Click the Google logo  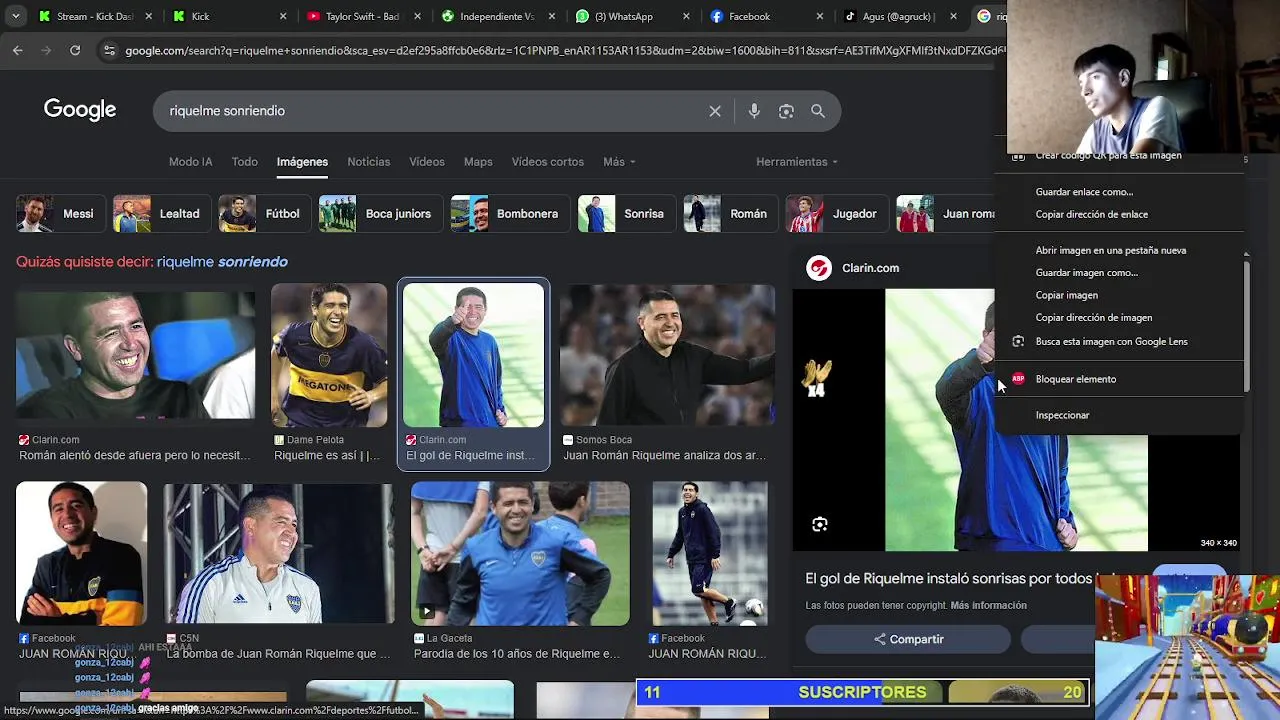(80, 110)
